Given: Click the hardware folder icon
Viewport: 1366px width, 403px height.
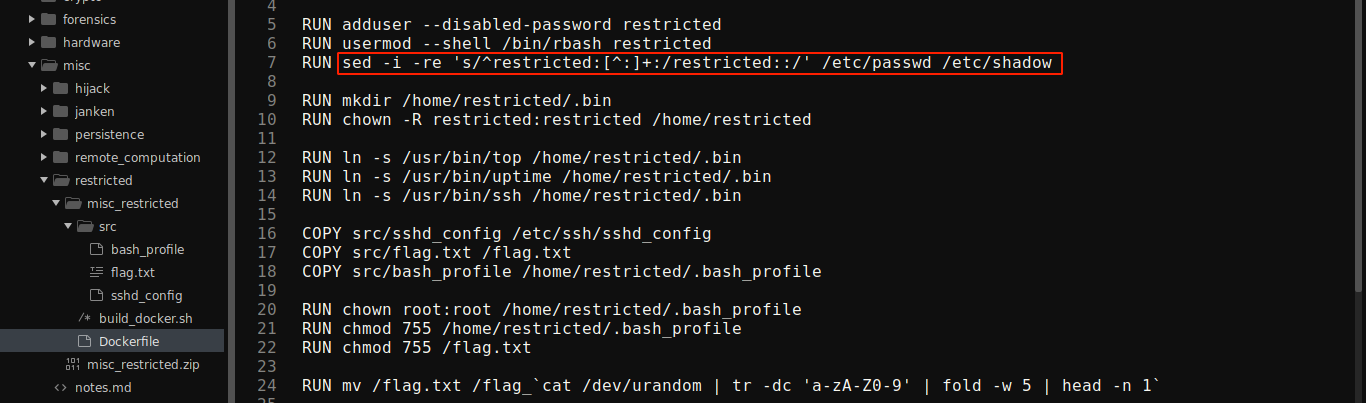Looking at the screenshot, I should click(47, 42).
